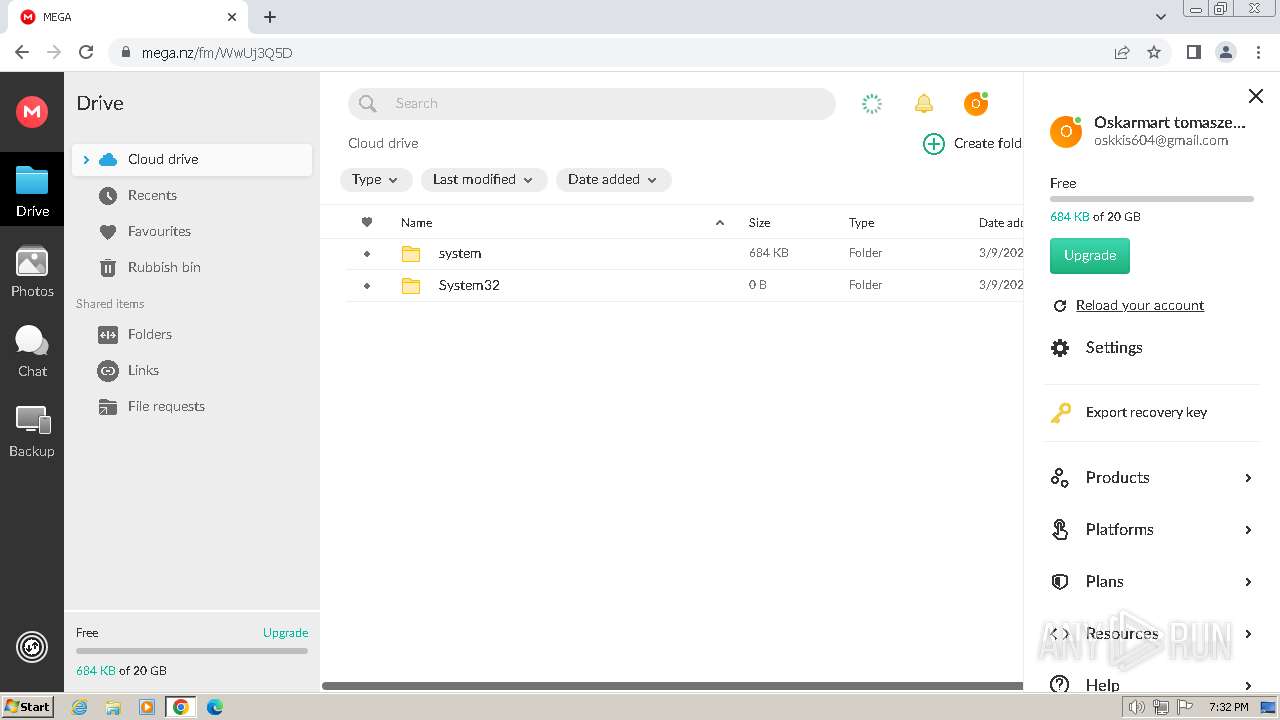Open the Photos section
Viewport: 1280px width, 720px height.
[x=32, y=272]
